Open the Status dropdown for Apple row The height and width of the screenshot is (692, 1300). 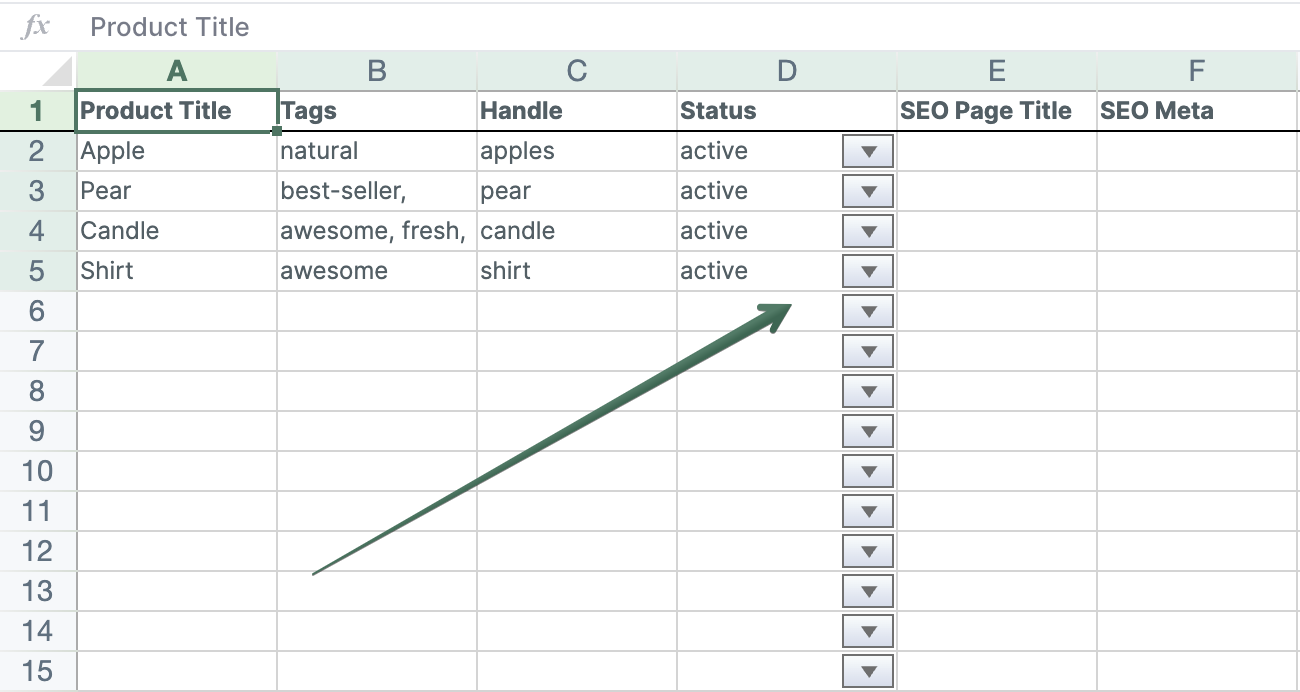pyautogui.click(x=866, y=151)
